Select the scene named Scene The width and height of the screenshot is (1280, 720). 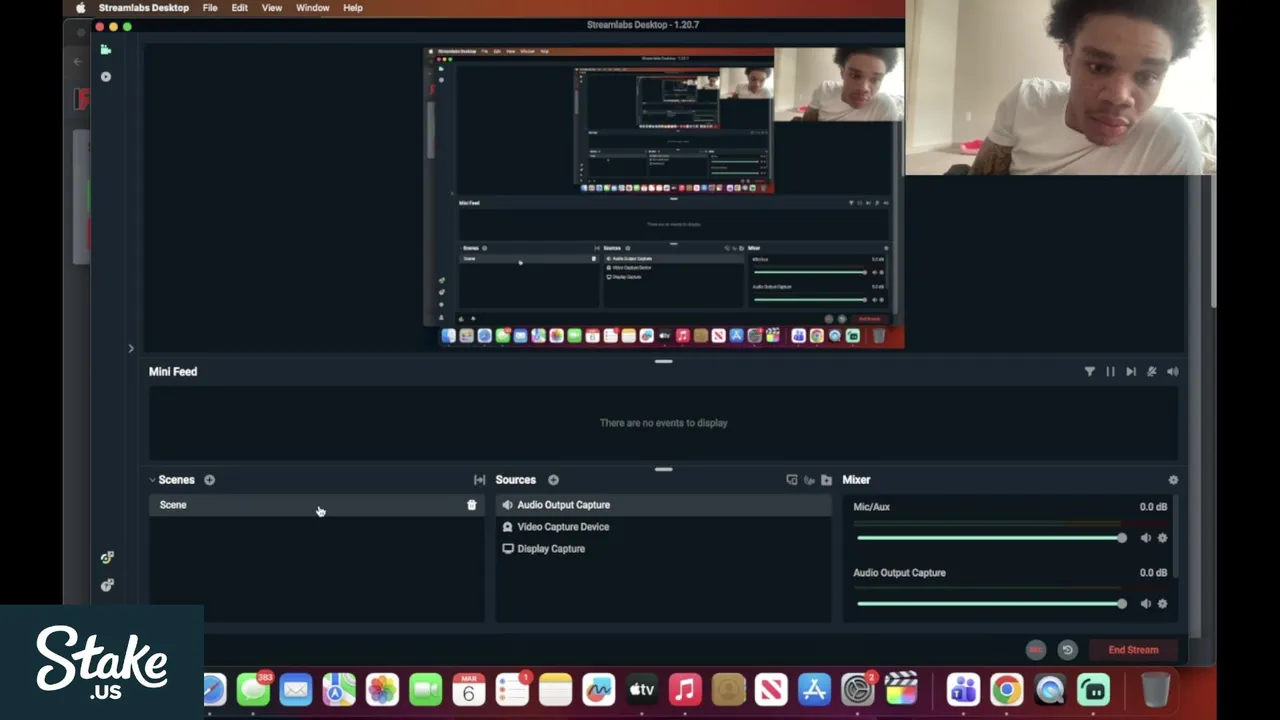coord(317,505)
